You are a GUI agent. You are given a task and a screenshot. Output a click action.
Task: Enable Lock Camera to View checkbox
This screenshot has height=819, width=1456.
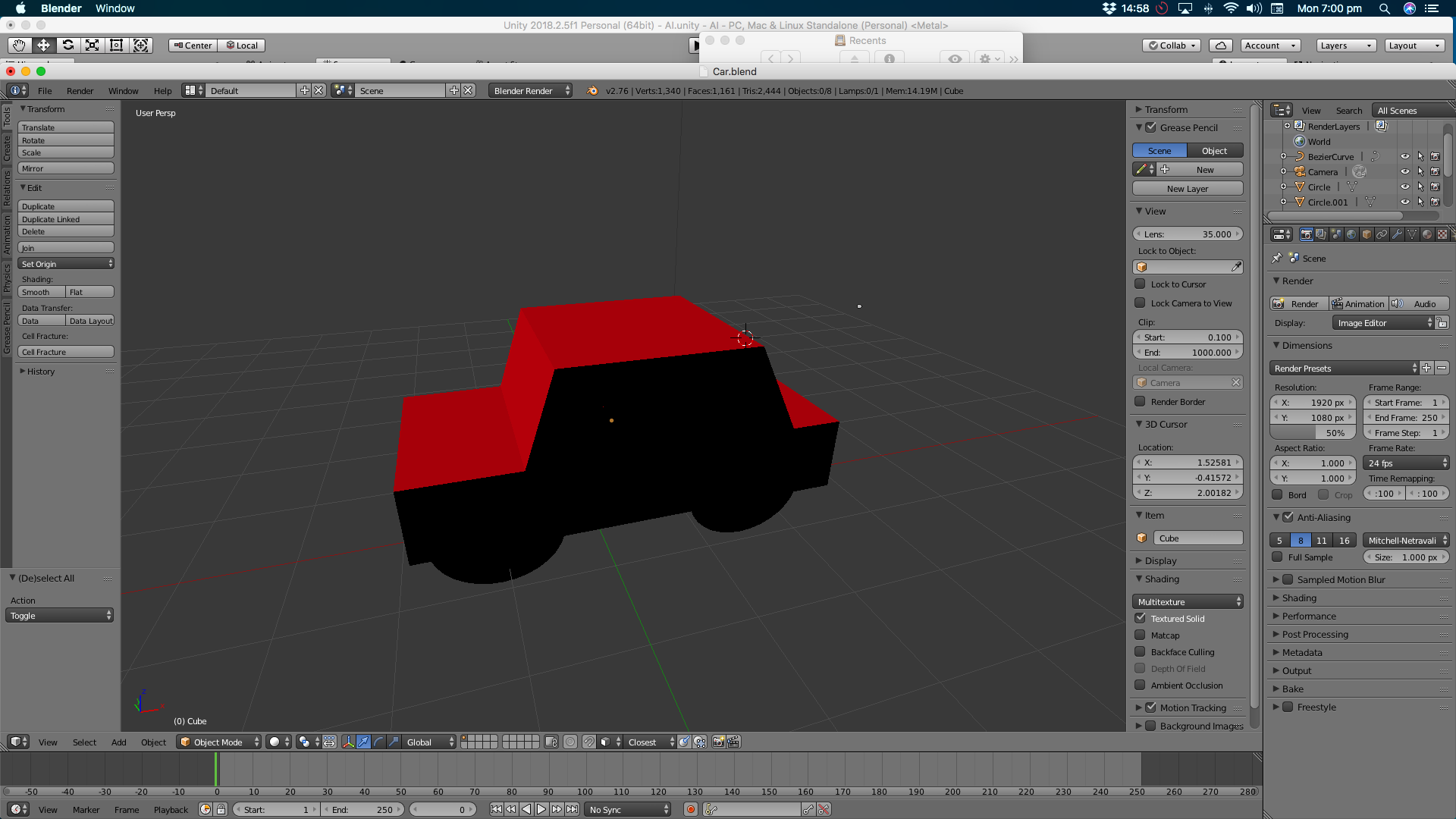click(x=1140, y=303)
